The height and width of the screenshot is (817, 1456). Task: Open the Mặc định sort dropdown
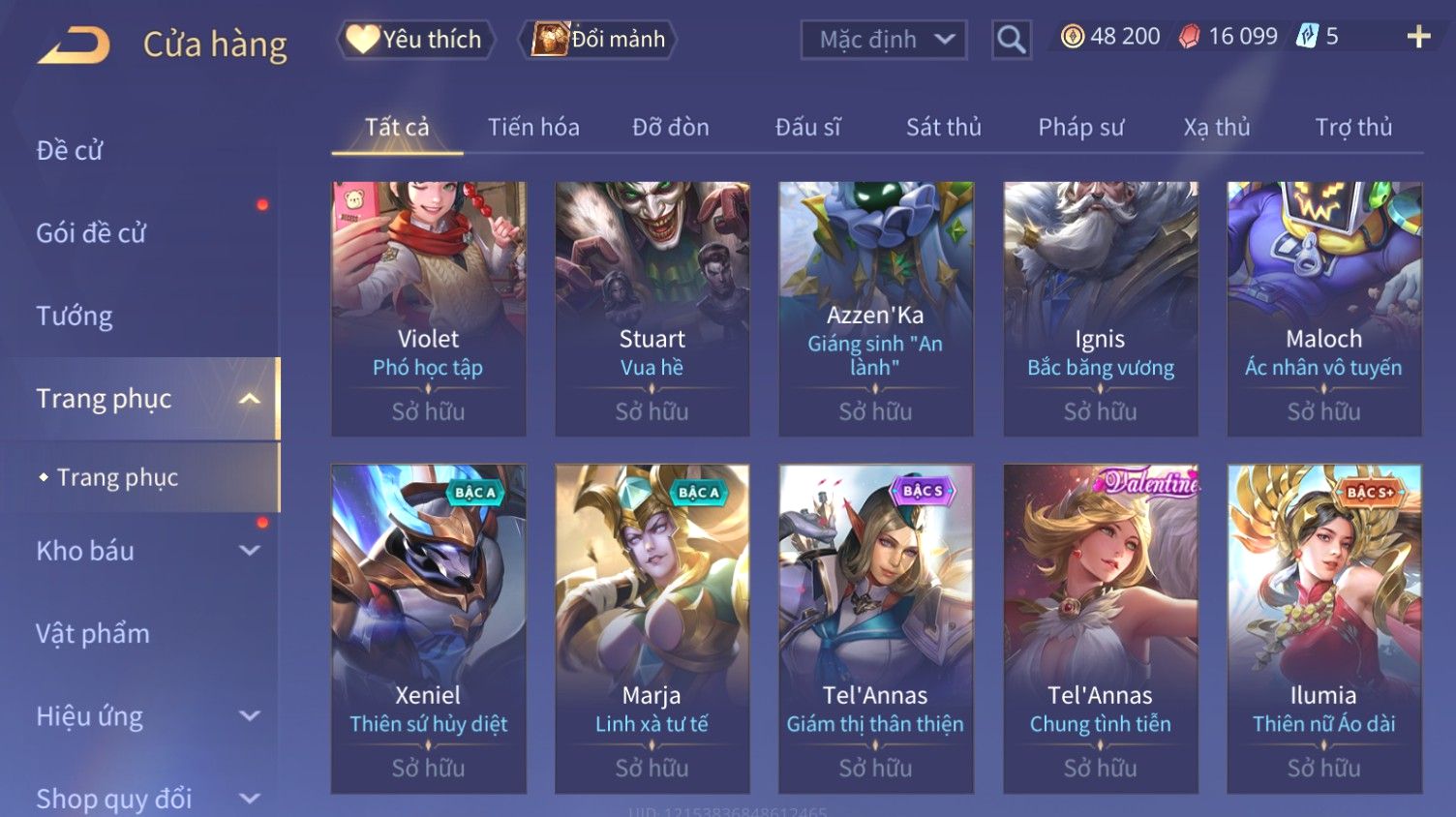(883, 40)
